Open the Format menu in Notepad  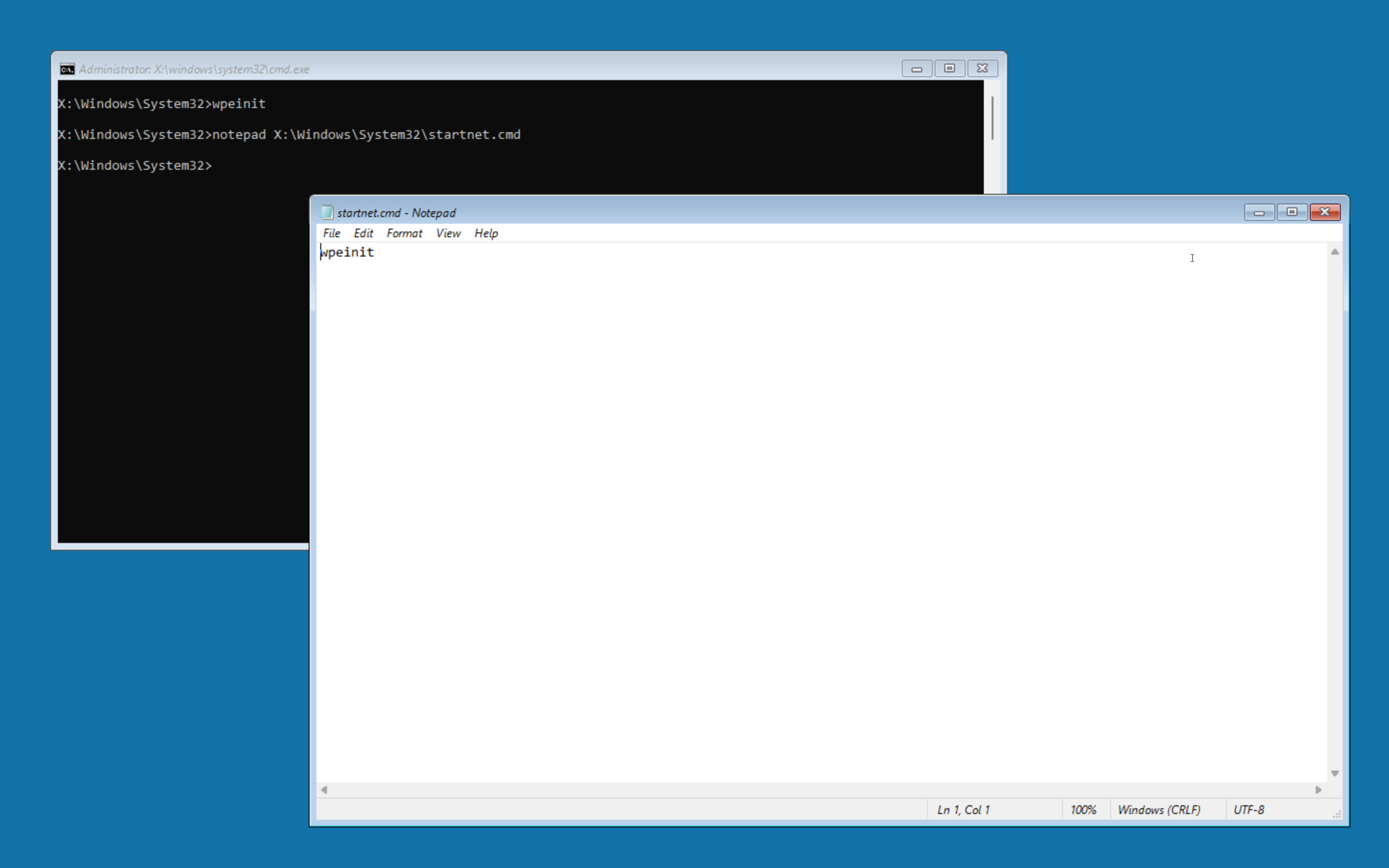point(404,233)
